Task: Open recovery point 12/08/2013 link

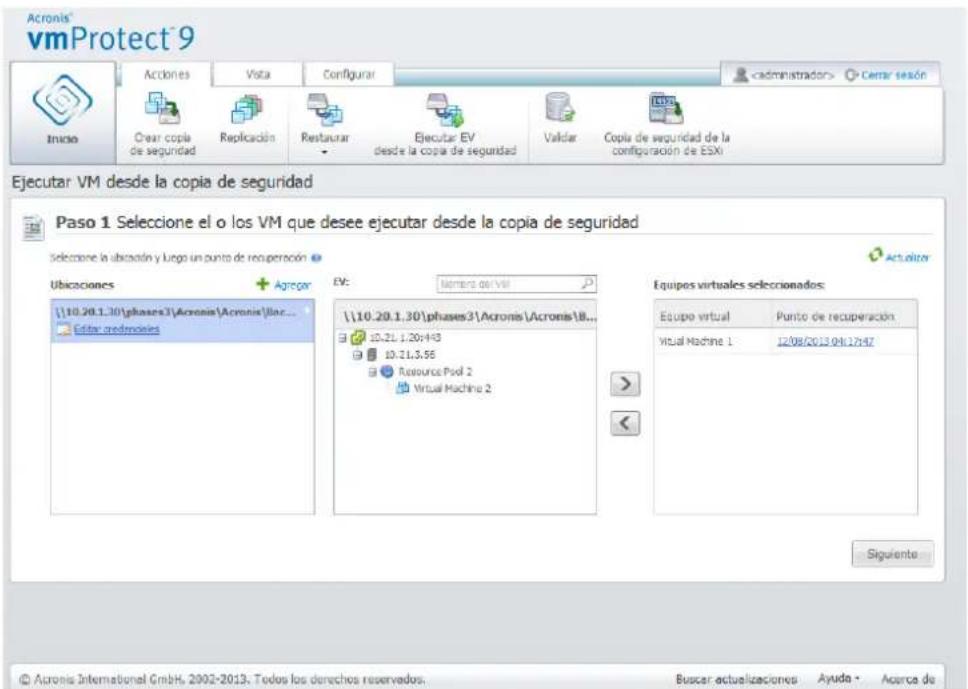Action: (x=825, y=341)
